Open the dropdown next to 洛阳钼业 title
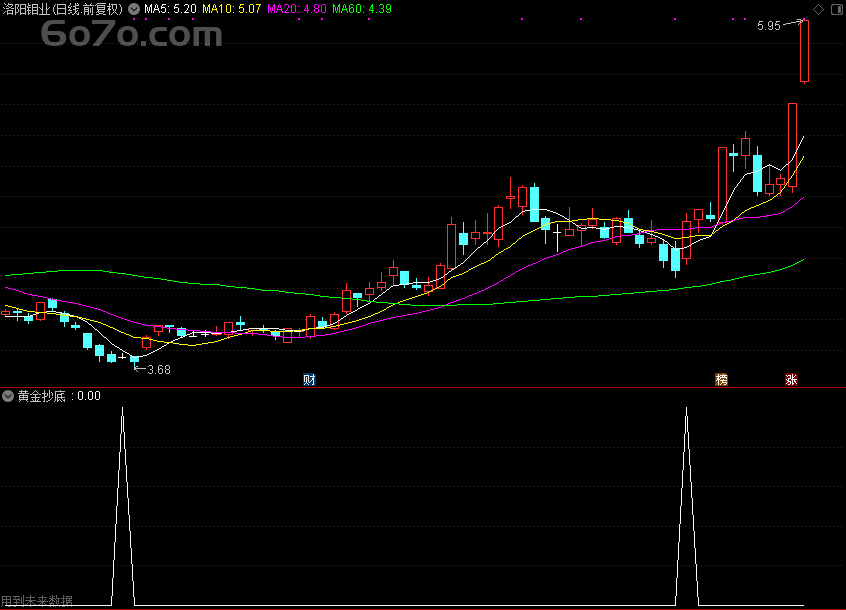This screenshot has height=610, width=846. (x=134, y=9)
